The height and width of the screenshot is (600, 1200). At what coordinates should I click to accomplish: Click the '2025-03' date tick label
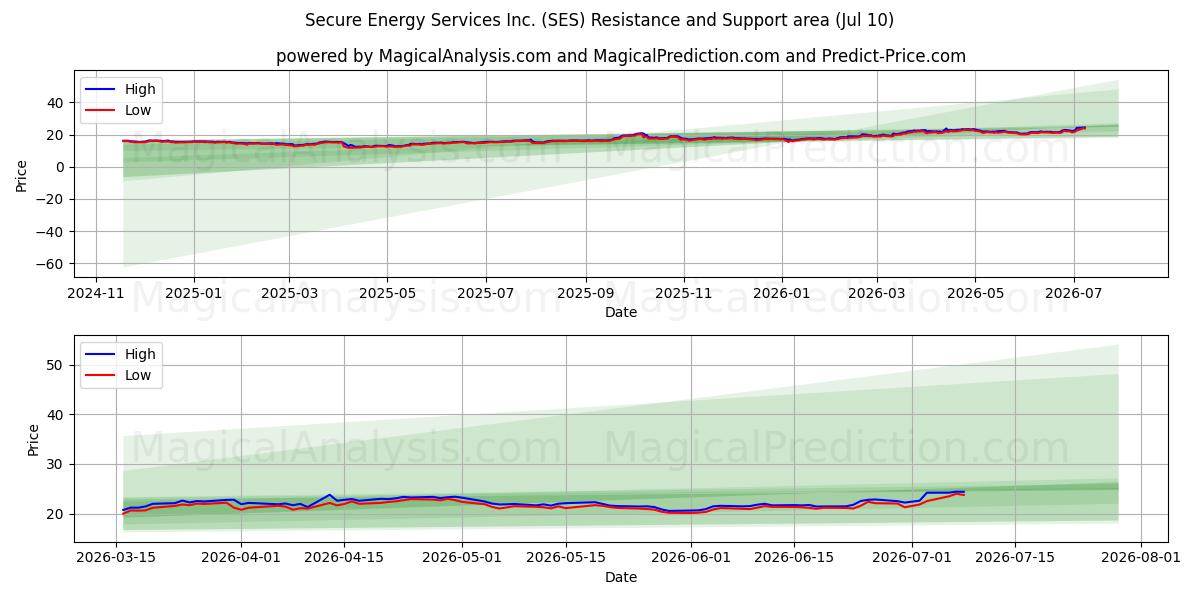pos(289,294)
